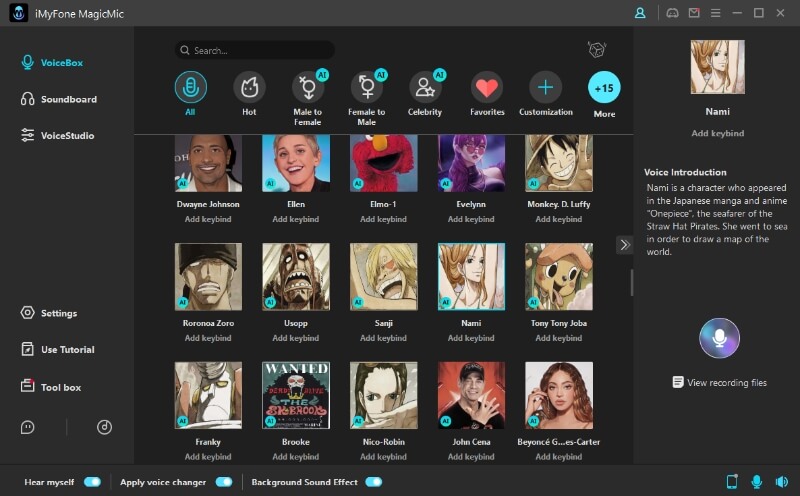Select the John Cena voice thumbnail
800x496 pixels.
pyautogui.click(x=471, y=395)
